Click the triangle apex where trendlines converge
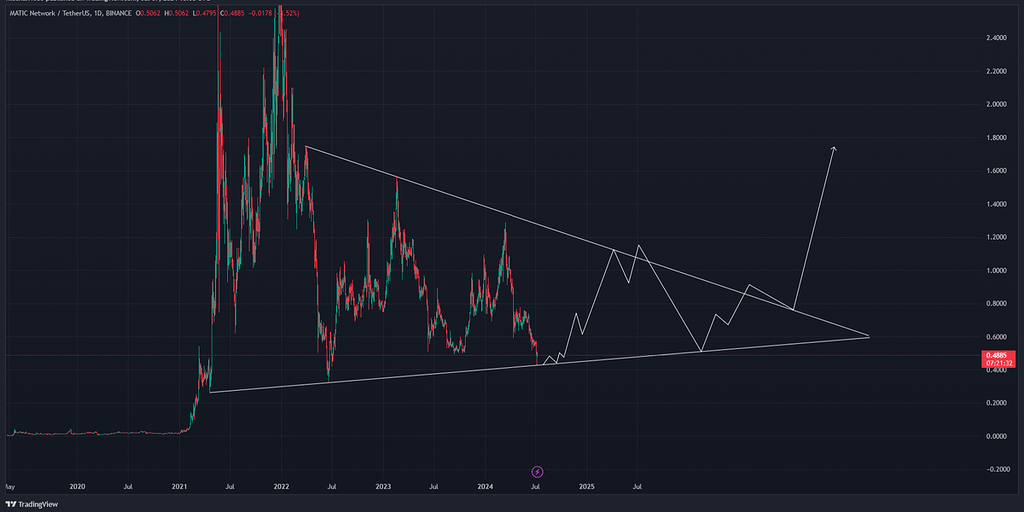The height and width of the screenshot is (512, 1024). coord(868,337)
